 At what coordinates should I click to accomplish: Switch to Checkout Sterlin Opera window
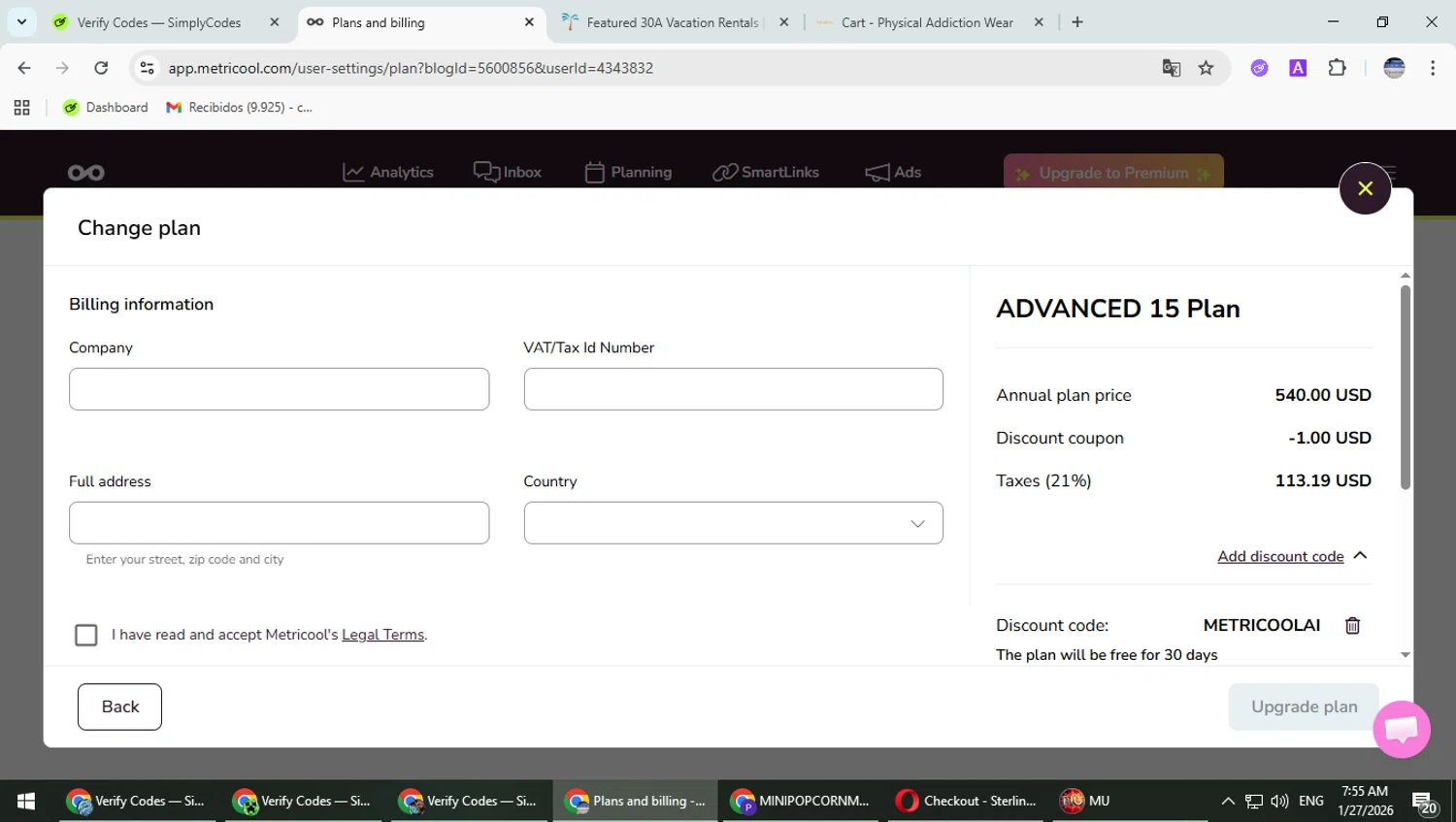[x=967, y=801]
